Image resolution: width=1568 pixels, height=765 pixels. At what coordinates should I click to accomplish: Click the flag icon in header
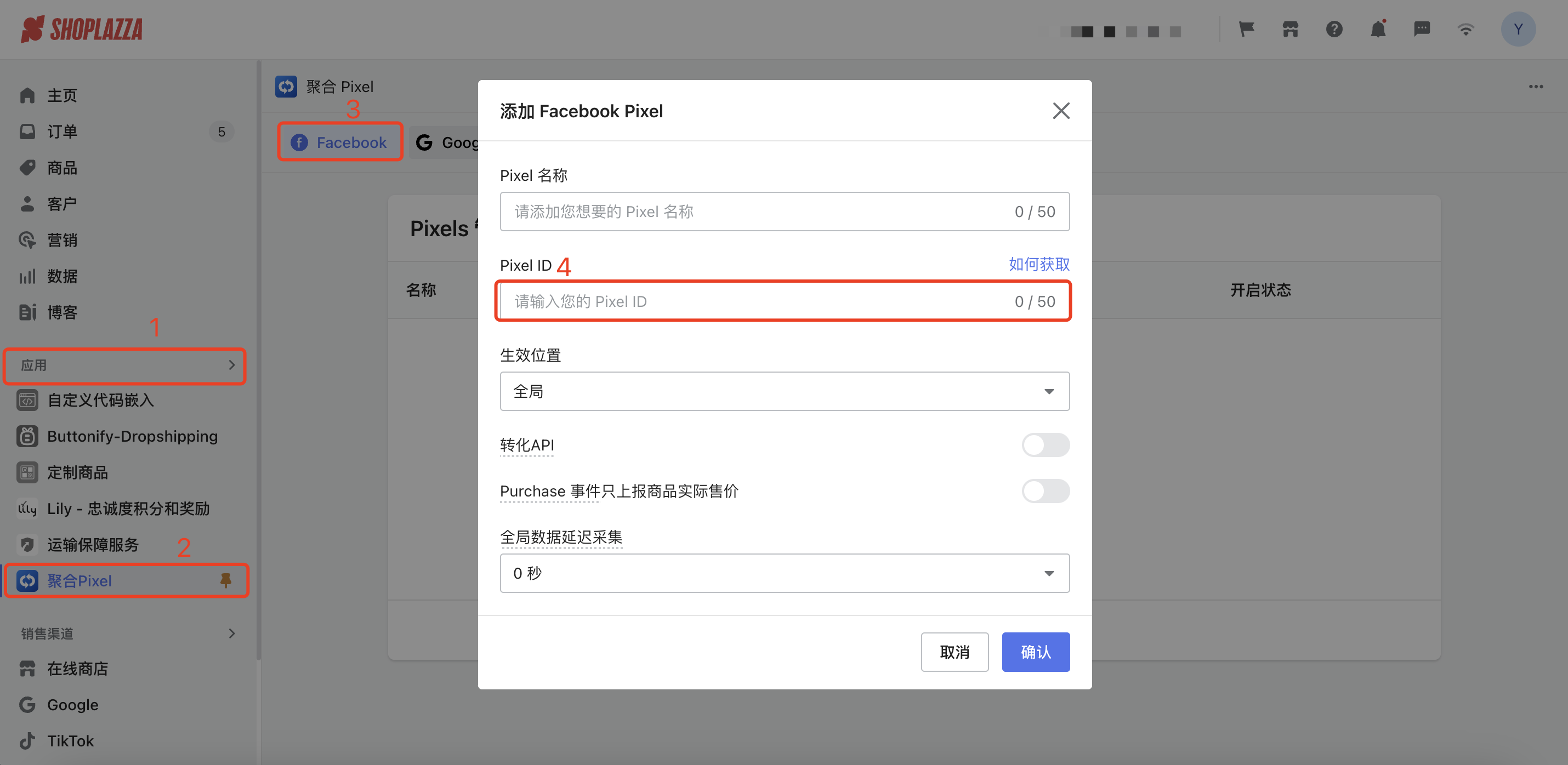coord(1246,29)
